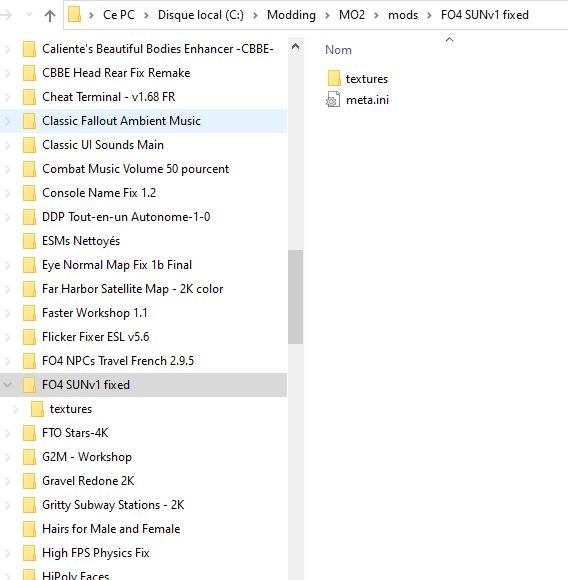
Task: Click the address bar folder icon
Action: [x=74, y=15]
